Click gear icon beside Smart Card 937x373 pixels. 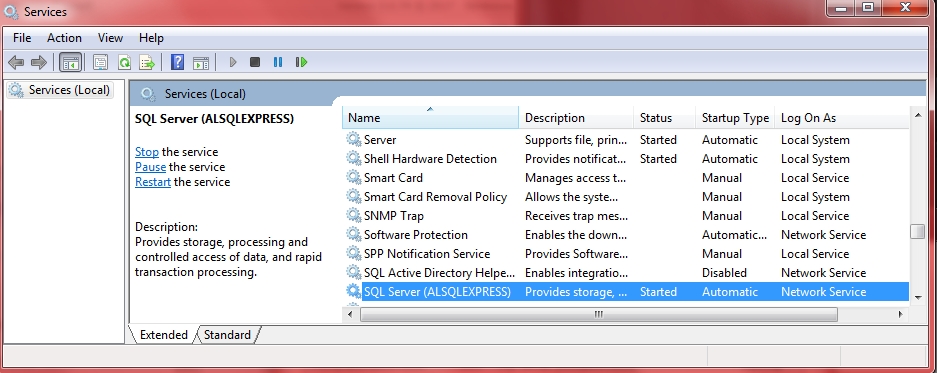pos(354,178)
